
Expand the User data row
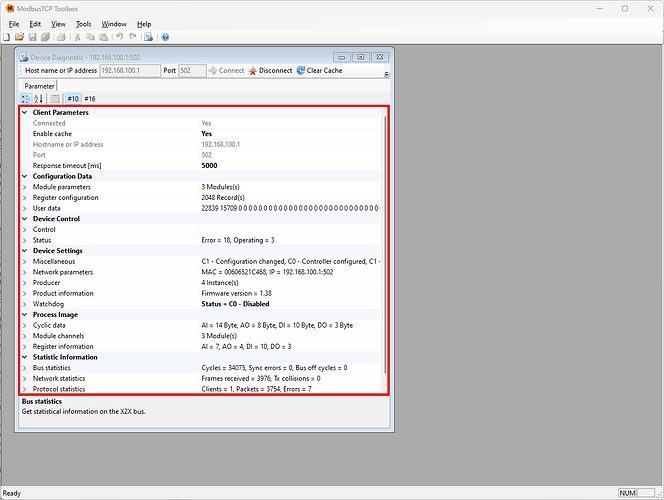[25, 208]
